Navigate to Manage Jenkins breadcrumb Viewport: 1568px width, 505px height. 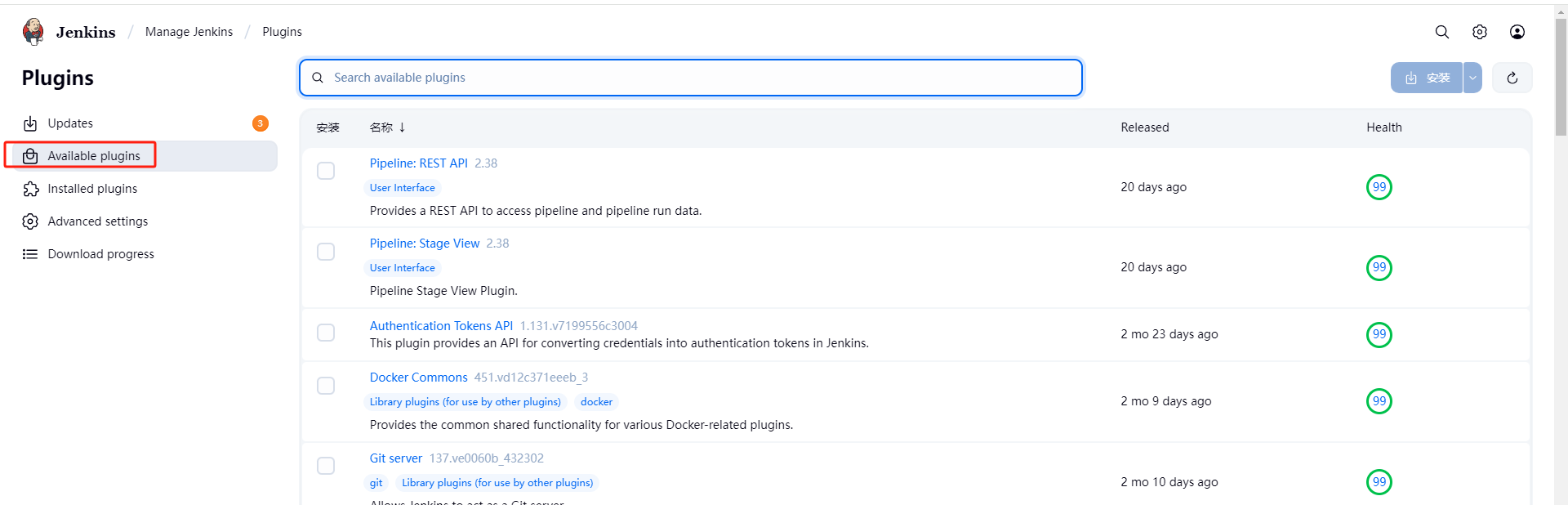tap(189, 32)
